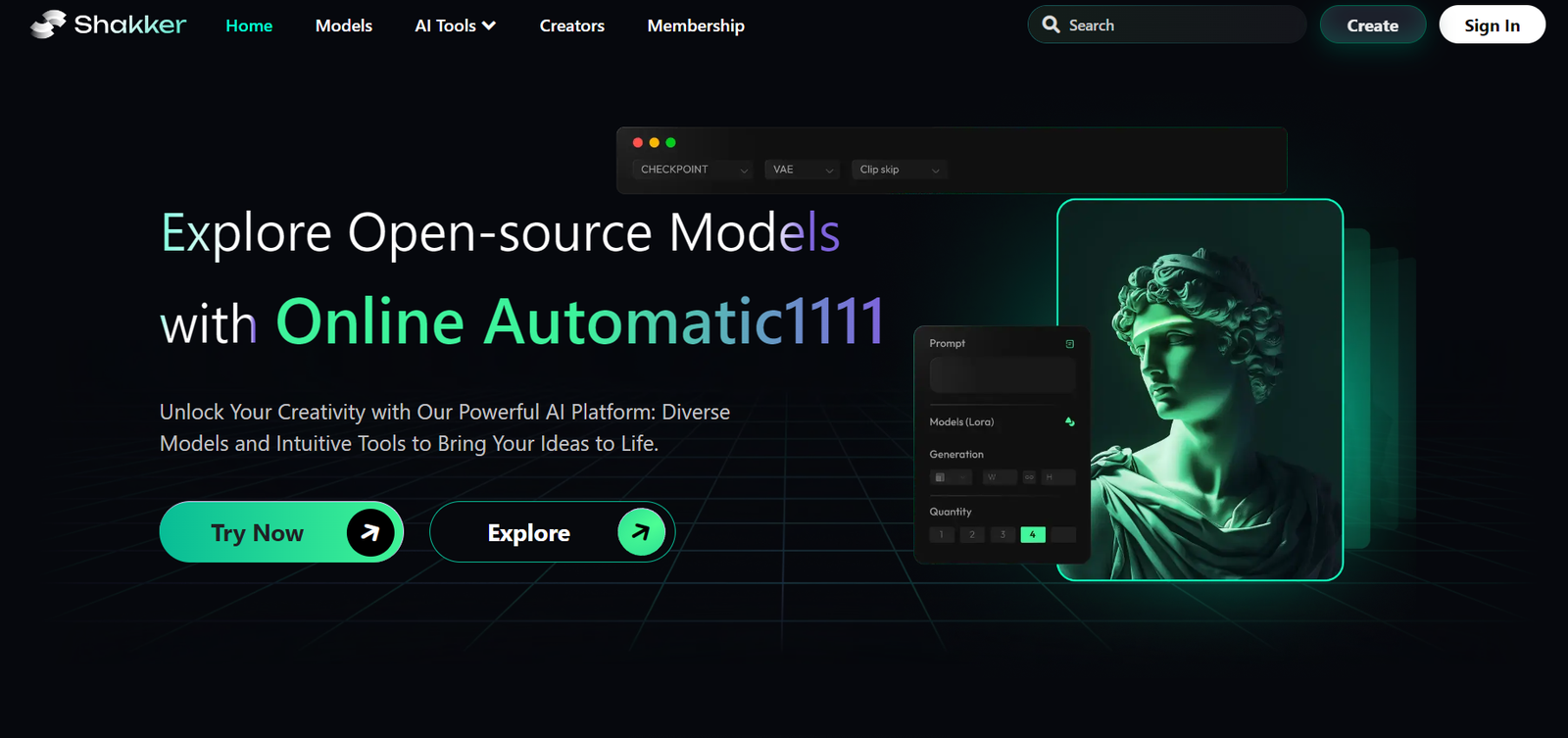Viewport: 1568px width, 738px height.
Task: Click the "Unlock Your Creativity" description text
Action: tap(445, 427)
